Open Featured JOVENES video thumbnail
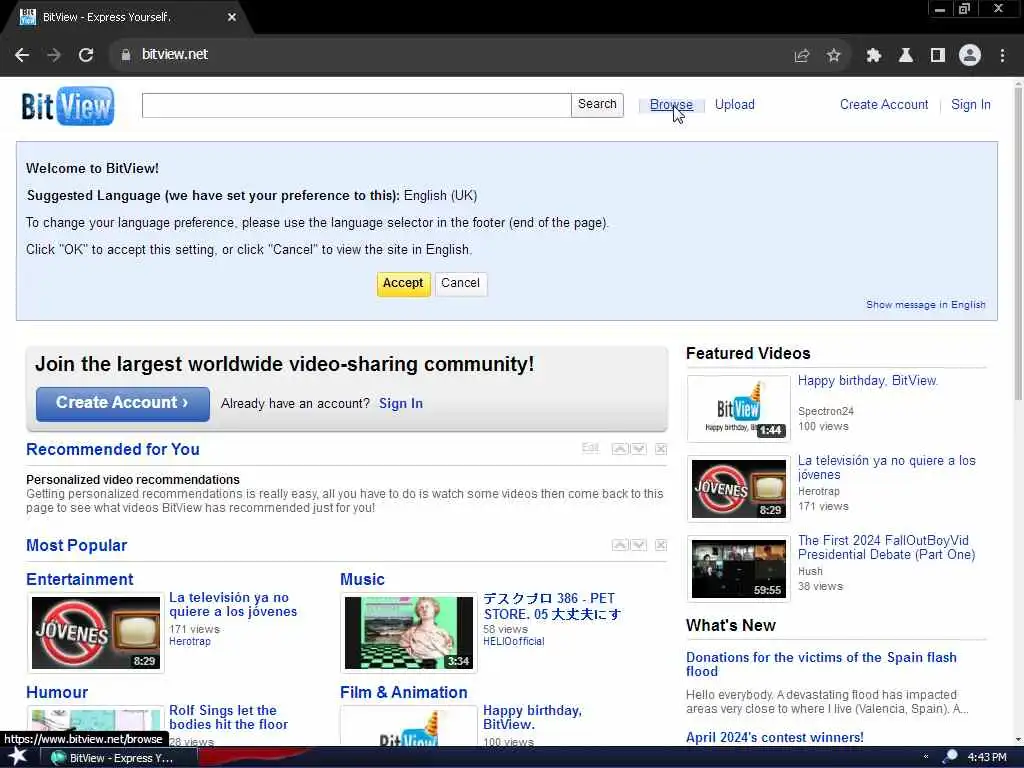1024x768 pixels. pyautogui.click(x=739, y=488)
